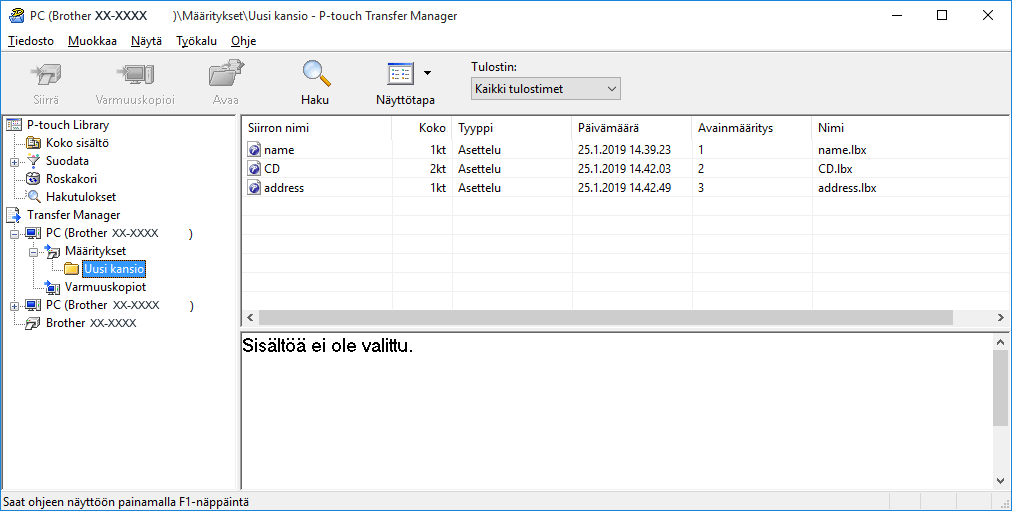Click the file list horizontal scrollbar
This screenshot has height=511, width=1012.
pyautogui.click(x=605, y=317)
